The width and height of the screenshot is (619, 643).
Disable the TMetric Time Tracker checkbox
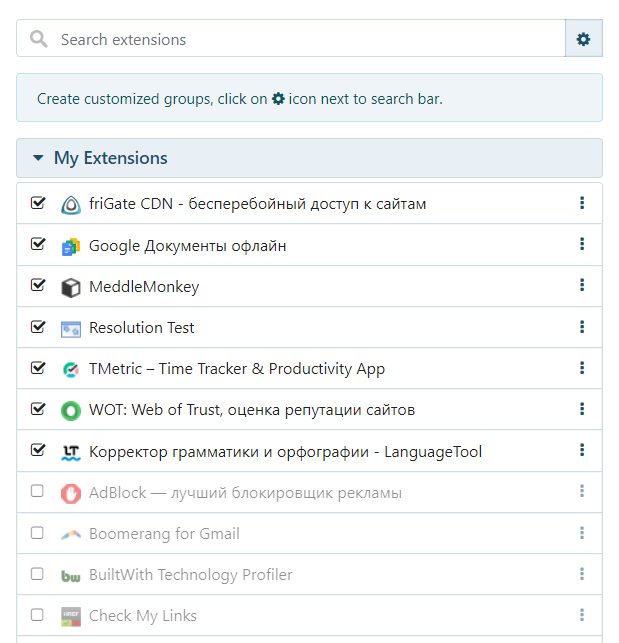coord(38,367)
